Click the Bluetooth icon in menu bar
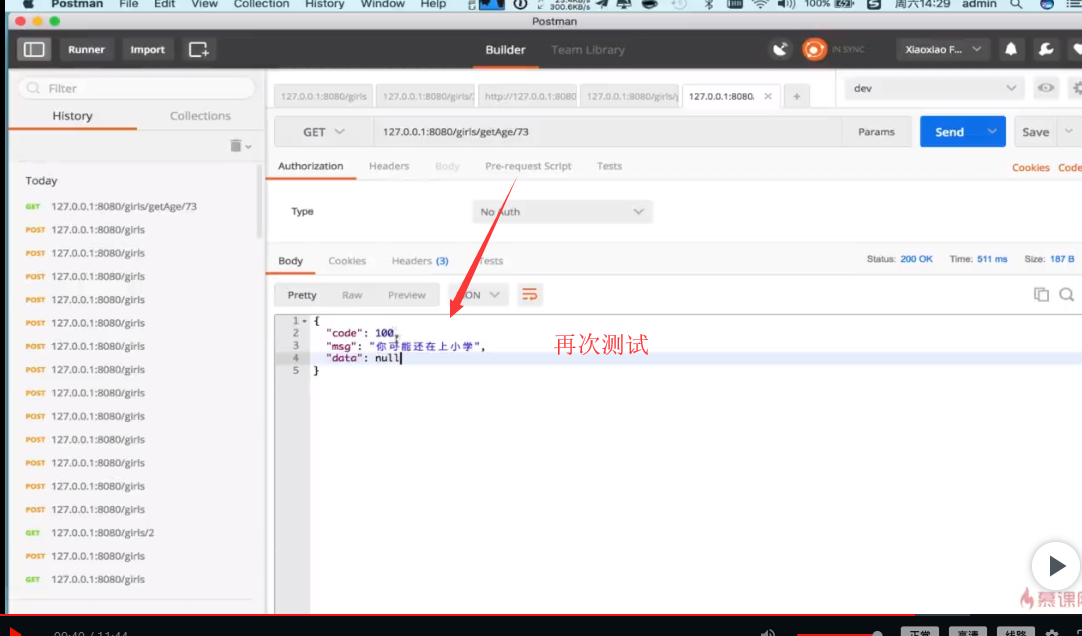 tap(709, 4)
